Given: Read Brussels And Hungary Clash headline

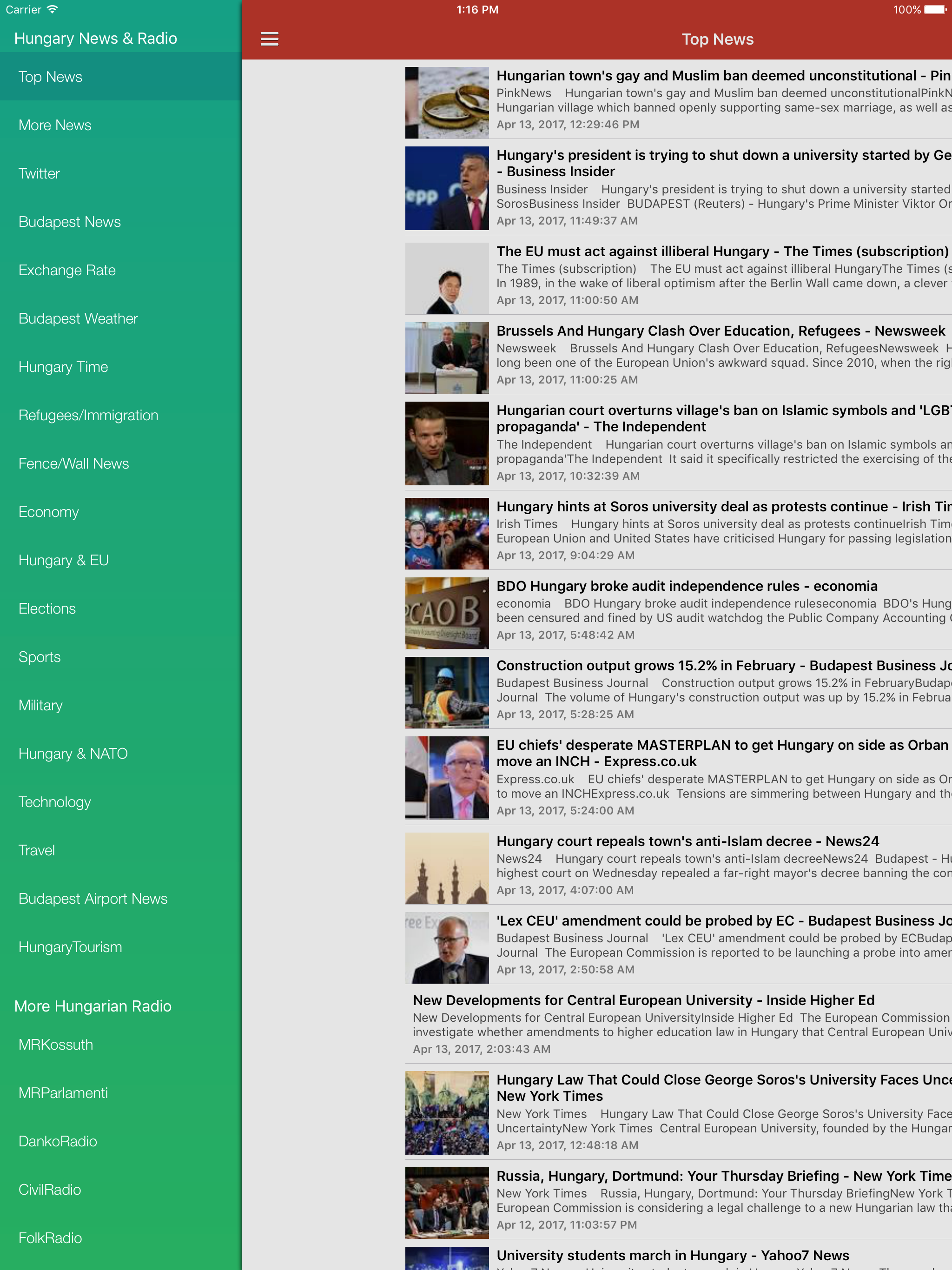Looking at the screenshot, I should pyautogui.click(x=721, y=331).
